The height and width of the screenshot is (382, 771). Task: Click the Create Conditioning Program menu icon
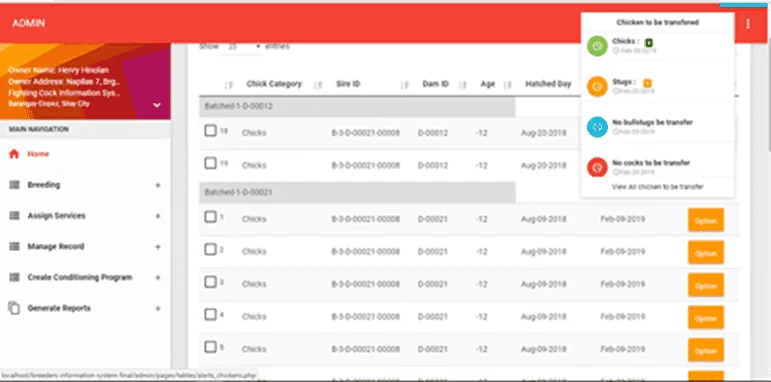click(14, 277)
